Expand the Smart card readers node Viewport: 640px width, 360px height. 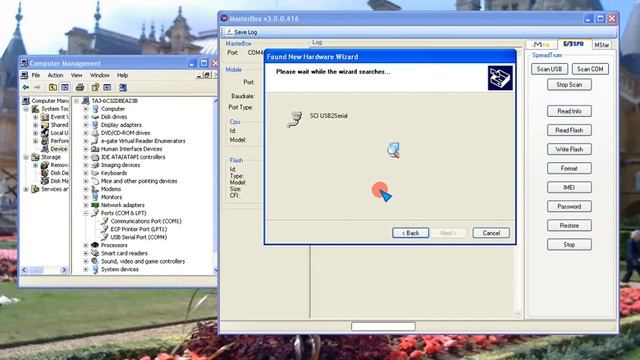[86, 253]
